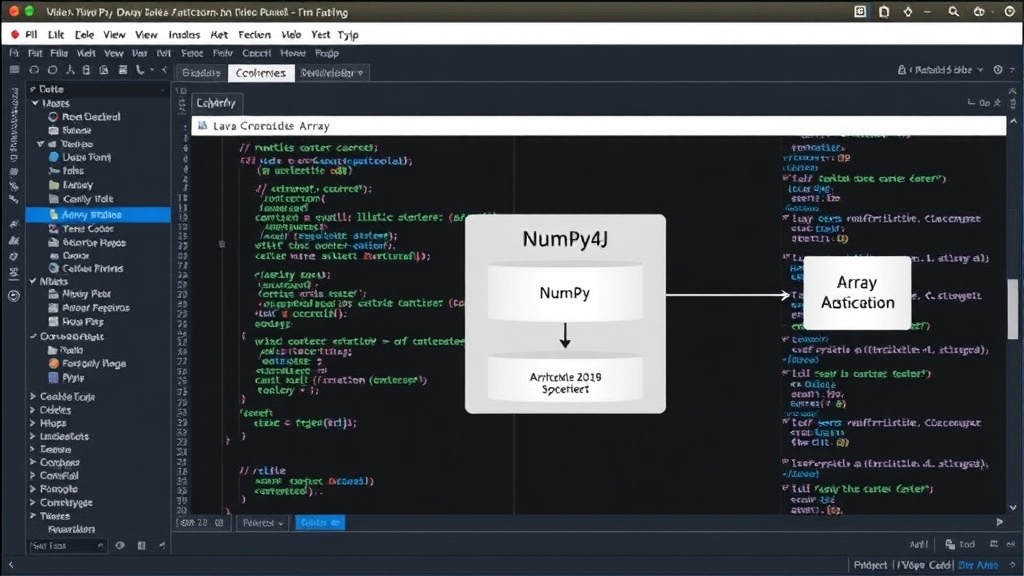Screen dimensions: 1024x576
Task: Open the 'Fereret' dropdown in the status strip
Action: click(x=262, y=522)
